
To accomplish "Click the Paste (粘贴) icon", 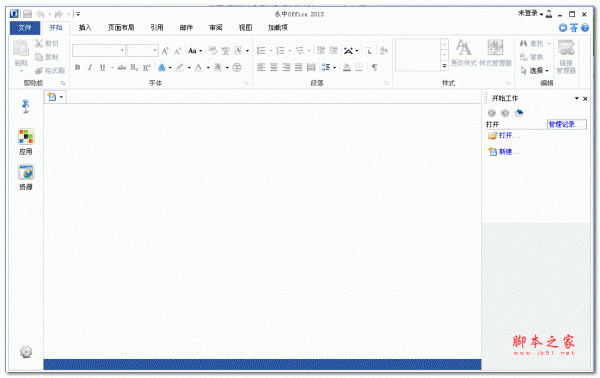I will pyautogui.click(x=21, y=49).
